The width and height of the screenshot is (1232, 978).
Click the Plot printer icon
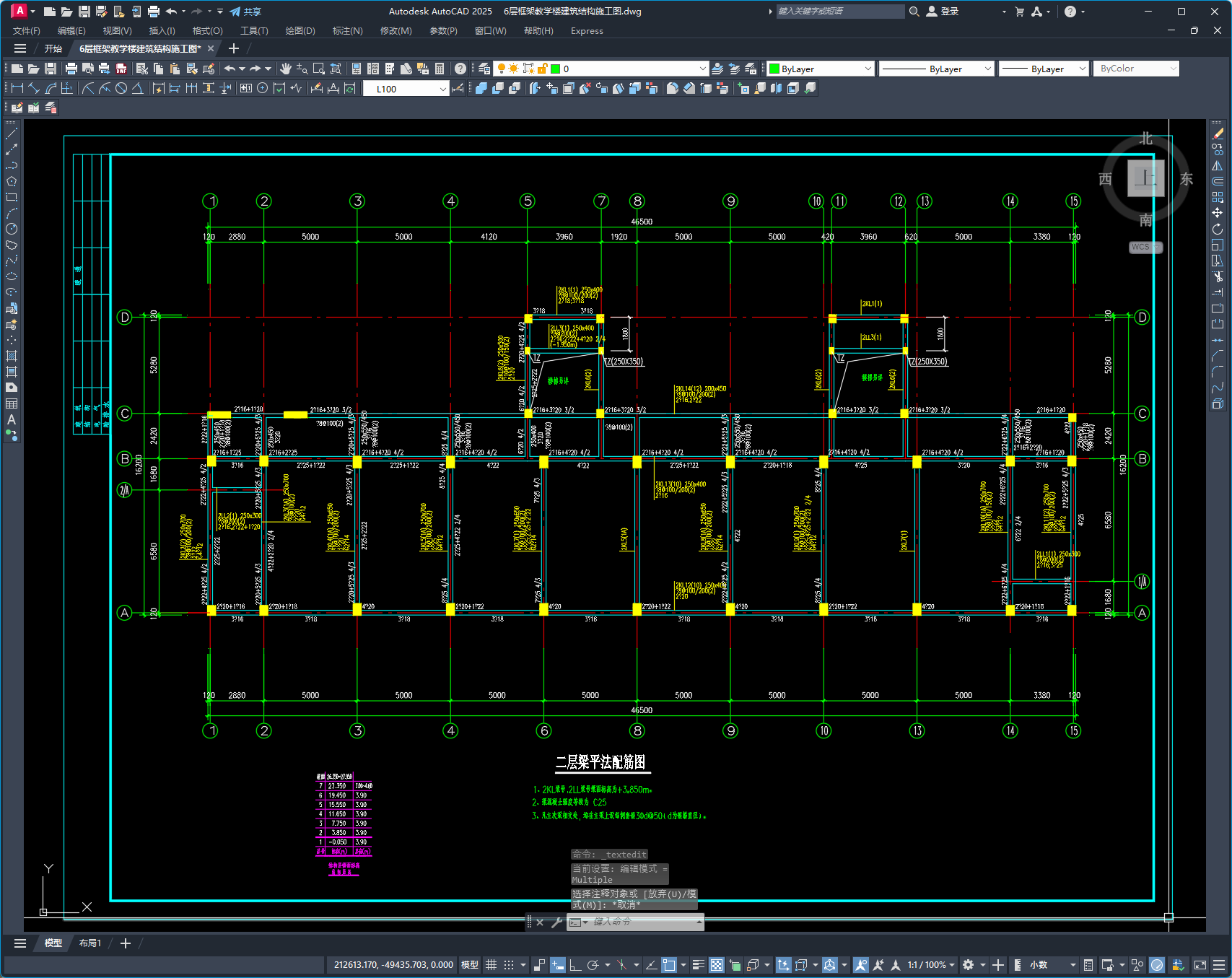tap(71, 69)
